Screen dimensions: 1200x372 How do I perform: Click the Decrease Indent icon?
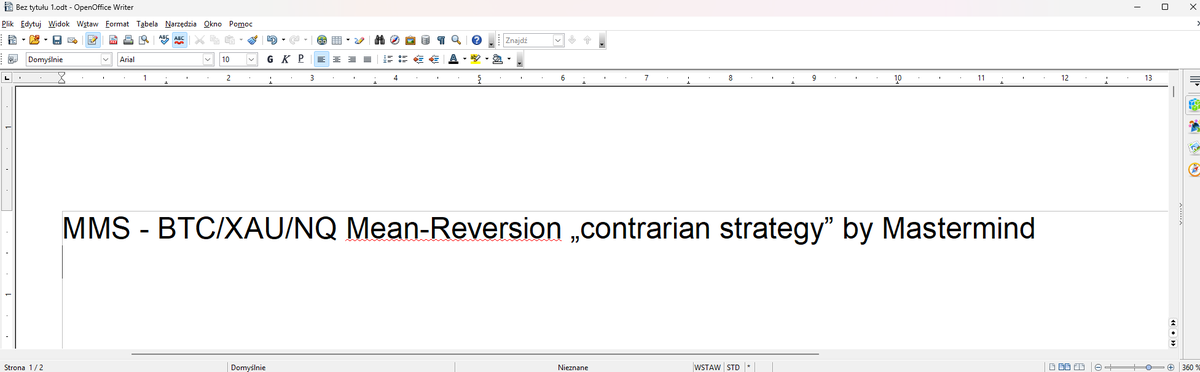(418, 59)
